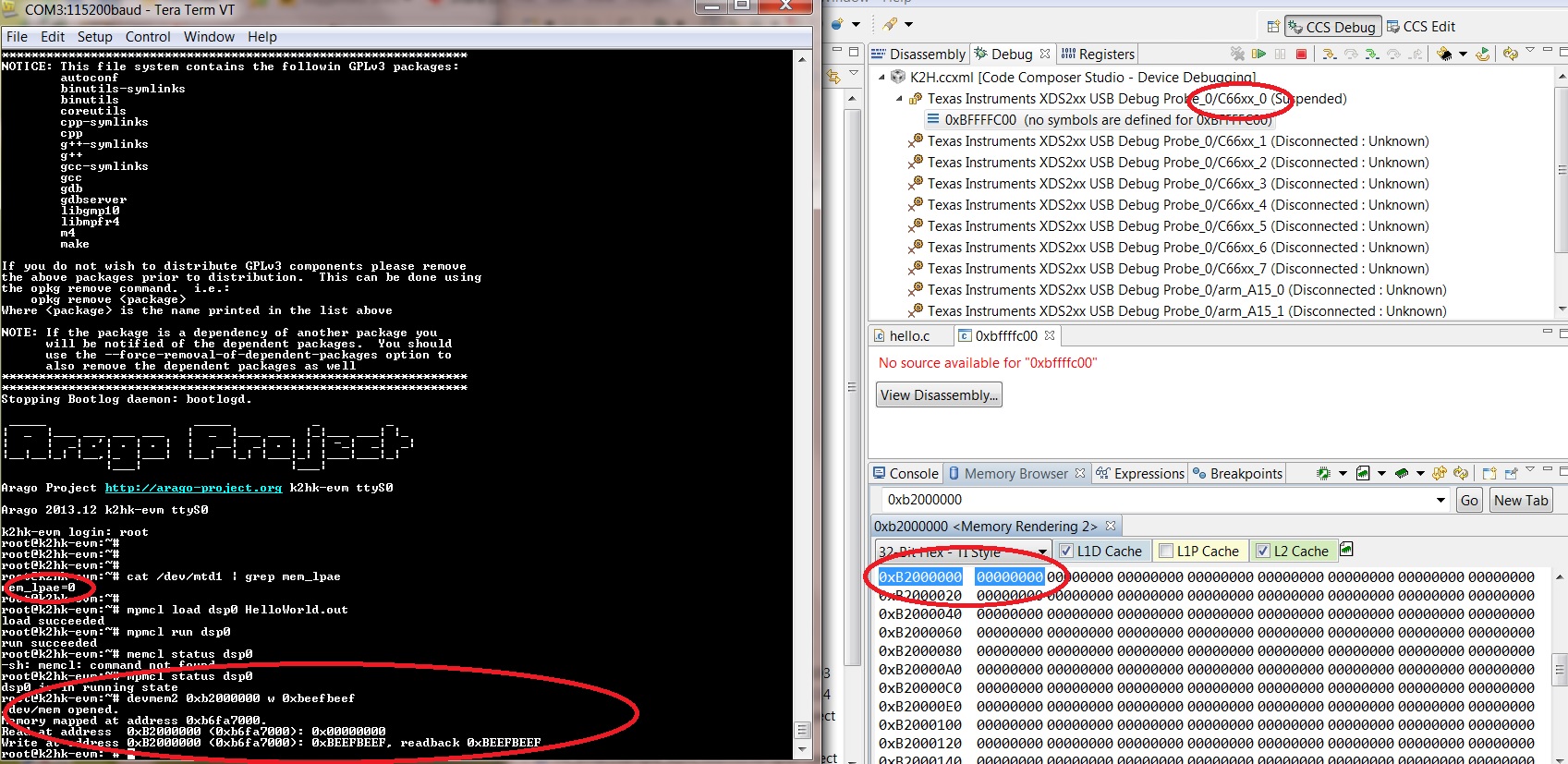Open dropdown beside green chip icon in Memory Browser
This screenshot has width=1568, height=764.
(x=1343, y=473)
